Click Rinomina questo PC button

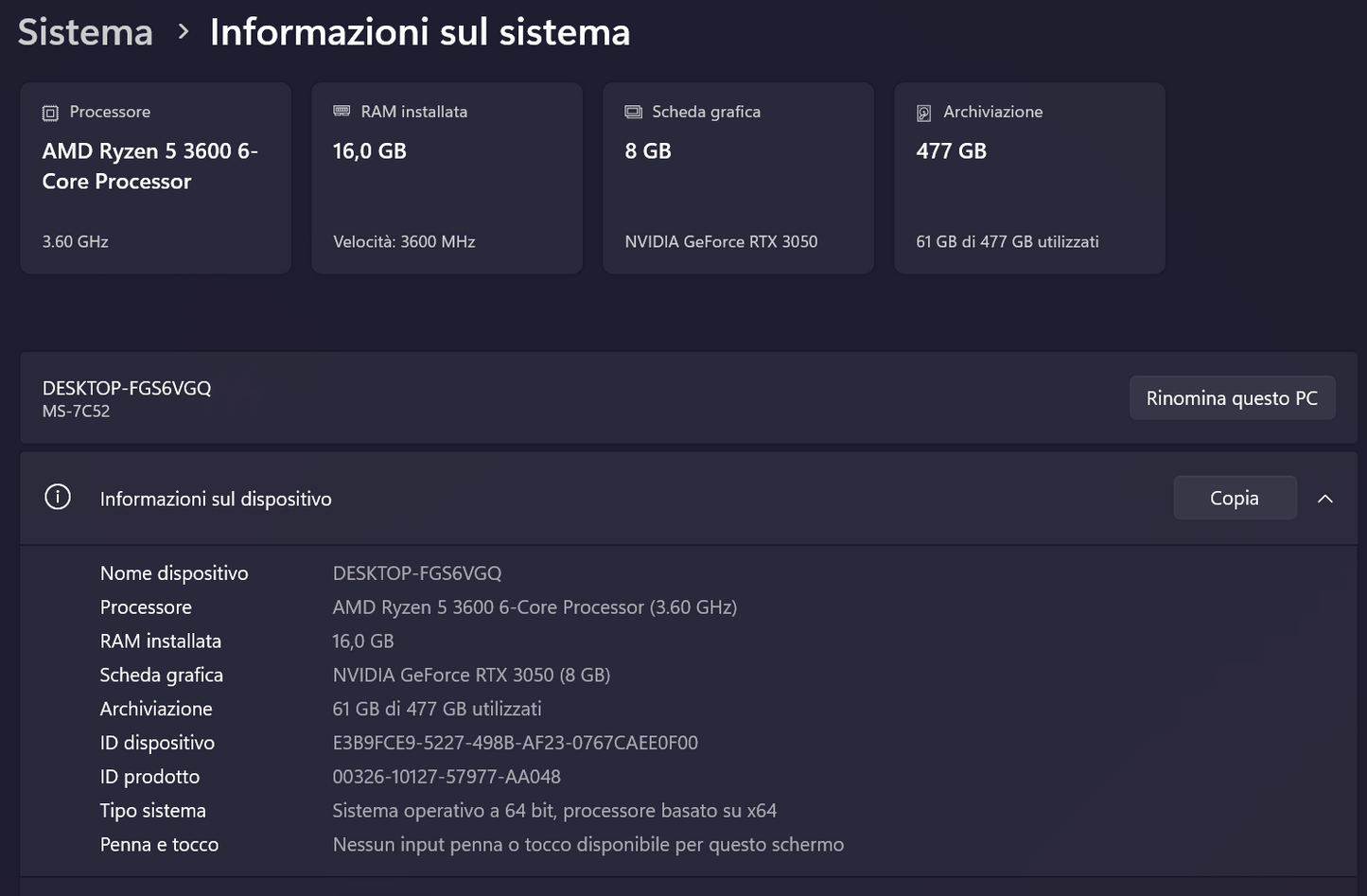[1232, 398]
